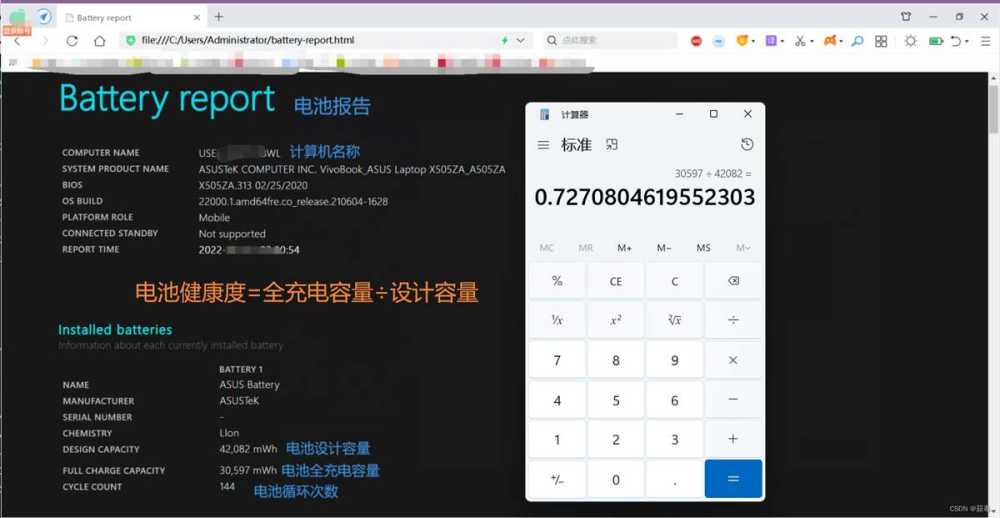Open a new browser tab
This screenshot has width=1000, height=518.
coord(219,17)
